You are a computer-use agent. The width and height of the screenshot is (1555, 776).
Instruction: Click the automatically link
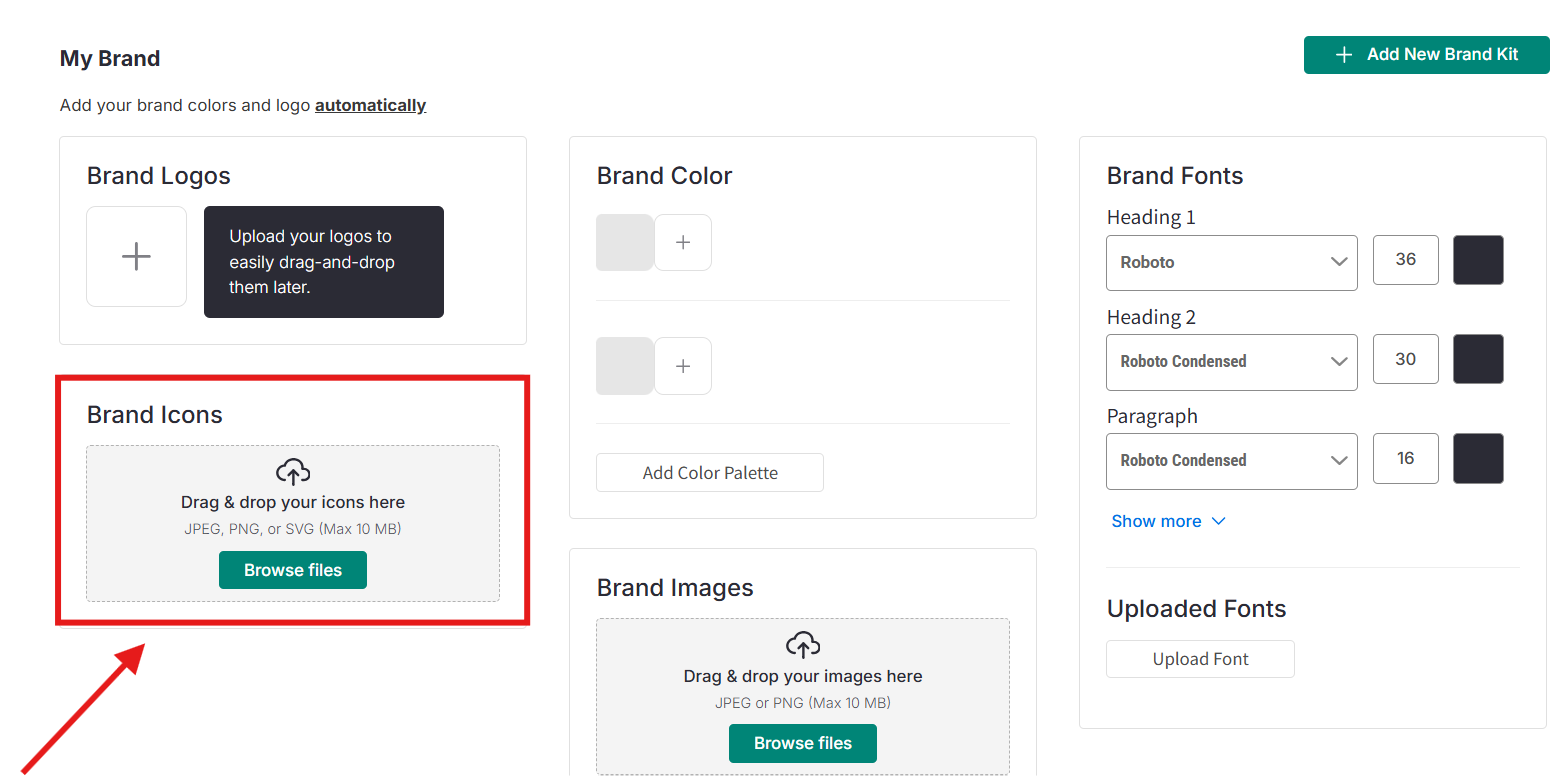pyautogui.click(x=370, y=105)
